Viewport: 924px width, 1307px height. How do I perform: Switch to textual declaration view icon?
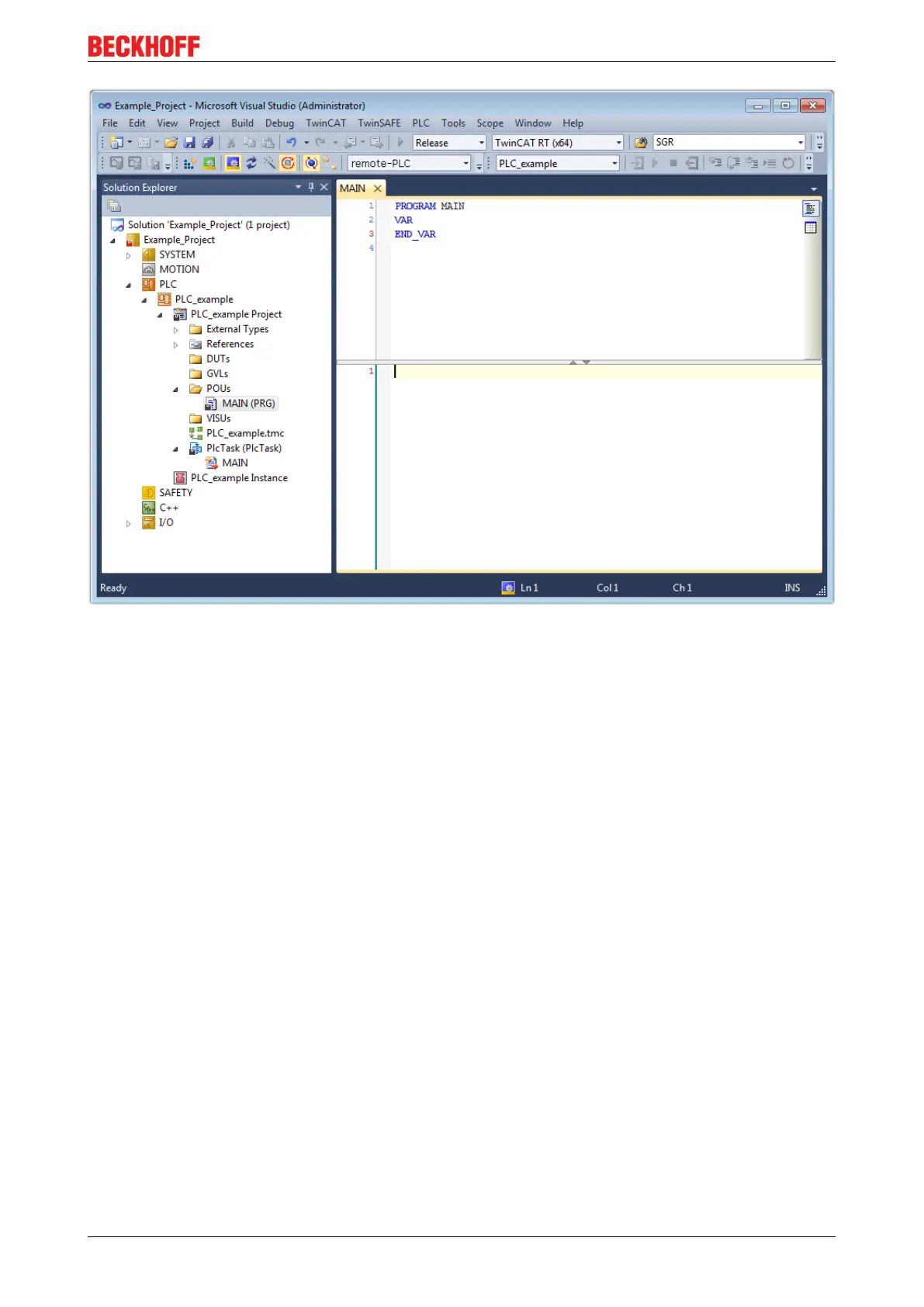click(811, 209)
